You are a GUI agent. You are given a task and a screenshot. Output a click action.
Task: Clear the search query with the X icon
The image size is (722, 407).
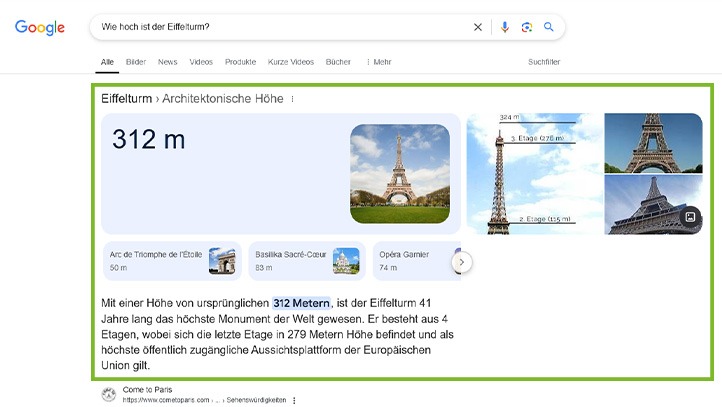pos(478,27)
